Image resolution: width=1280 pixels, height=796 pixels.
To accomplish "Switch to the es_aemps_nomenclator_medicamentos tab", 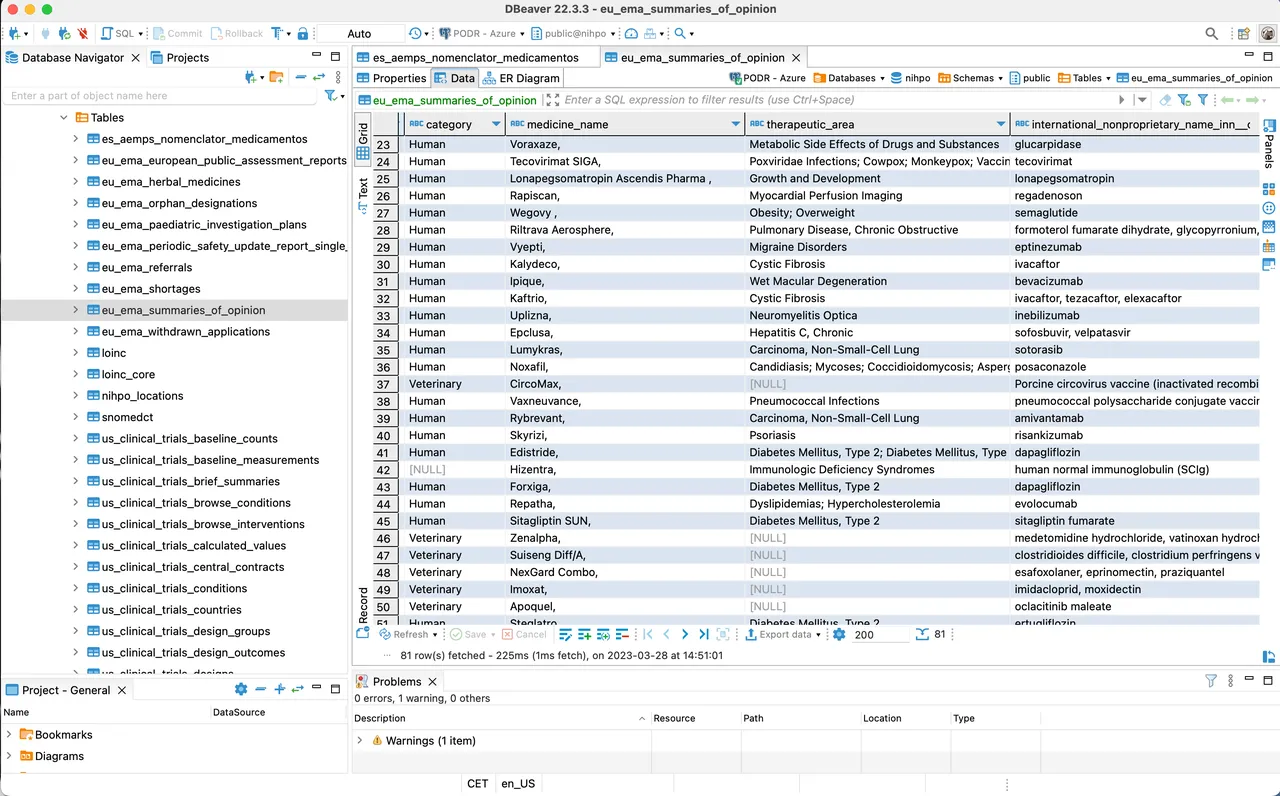I will click(477, 57).
